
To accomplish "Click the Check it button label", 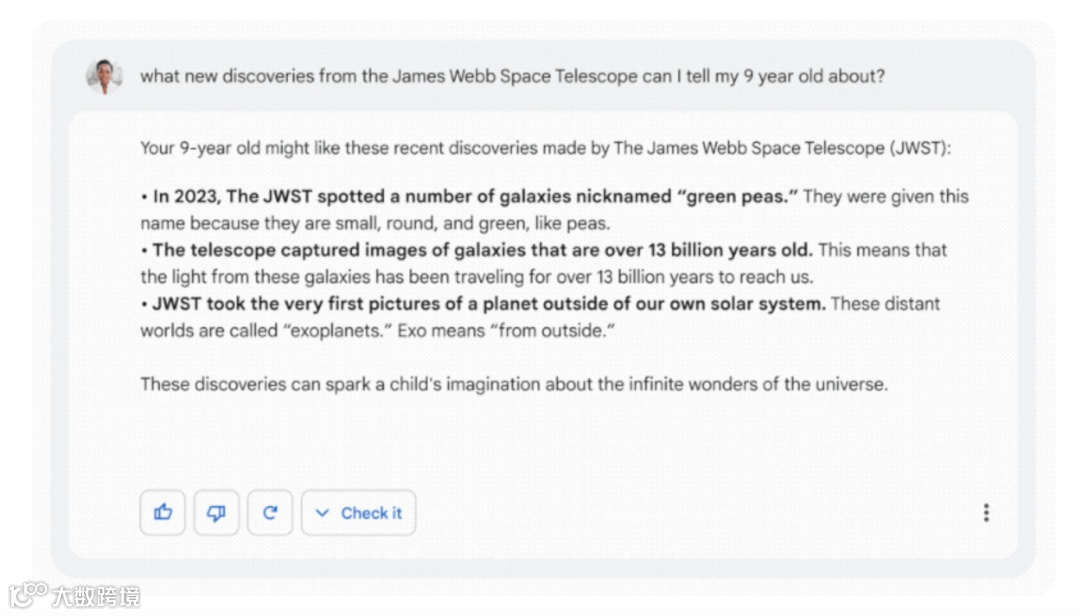I will pyautogui.click(x=371, y=513).
